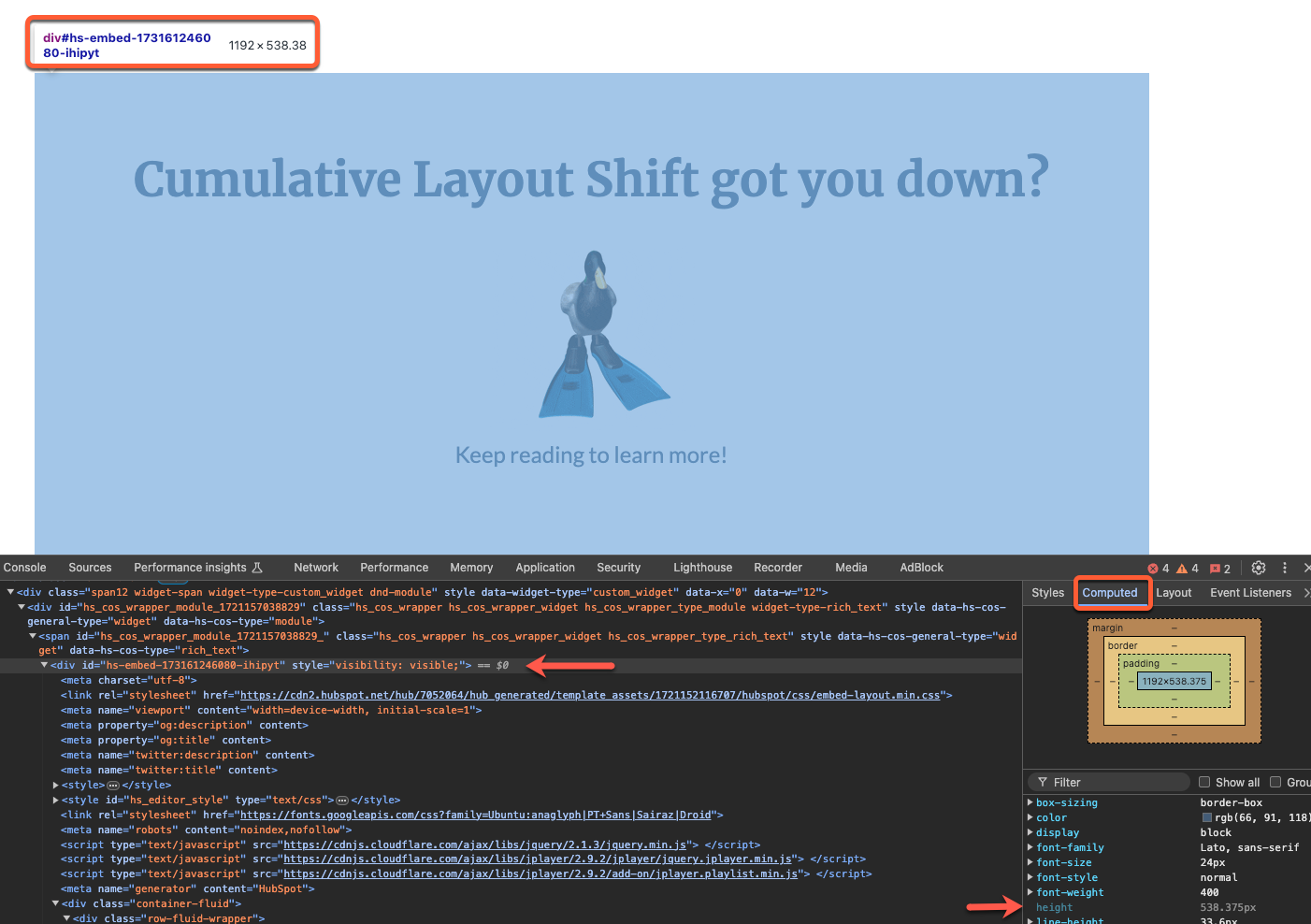The width and height of the screenshot is (1311, 924).
Task: Expand the box-sizing computed property
Action: point(1031,802)
